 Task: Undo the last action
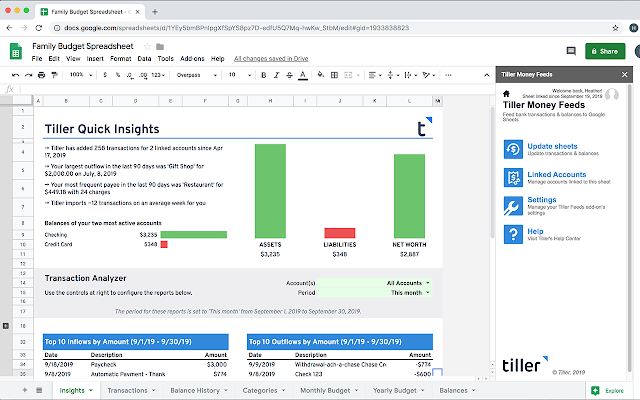pos(16,75)
